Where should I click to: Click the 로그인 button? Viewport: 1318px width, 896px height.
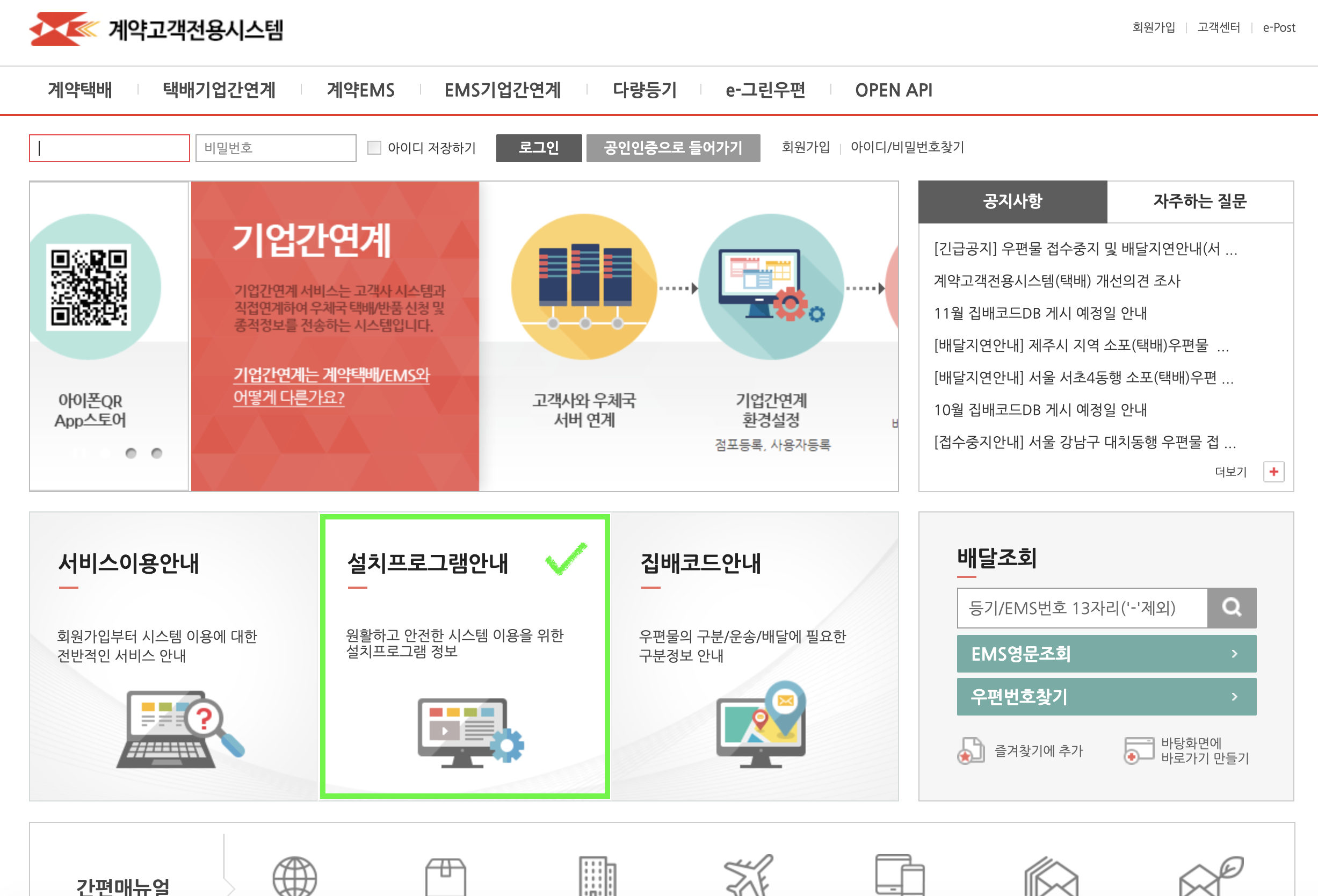tap(539, 148)
